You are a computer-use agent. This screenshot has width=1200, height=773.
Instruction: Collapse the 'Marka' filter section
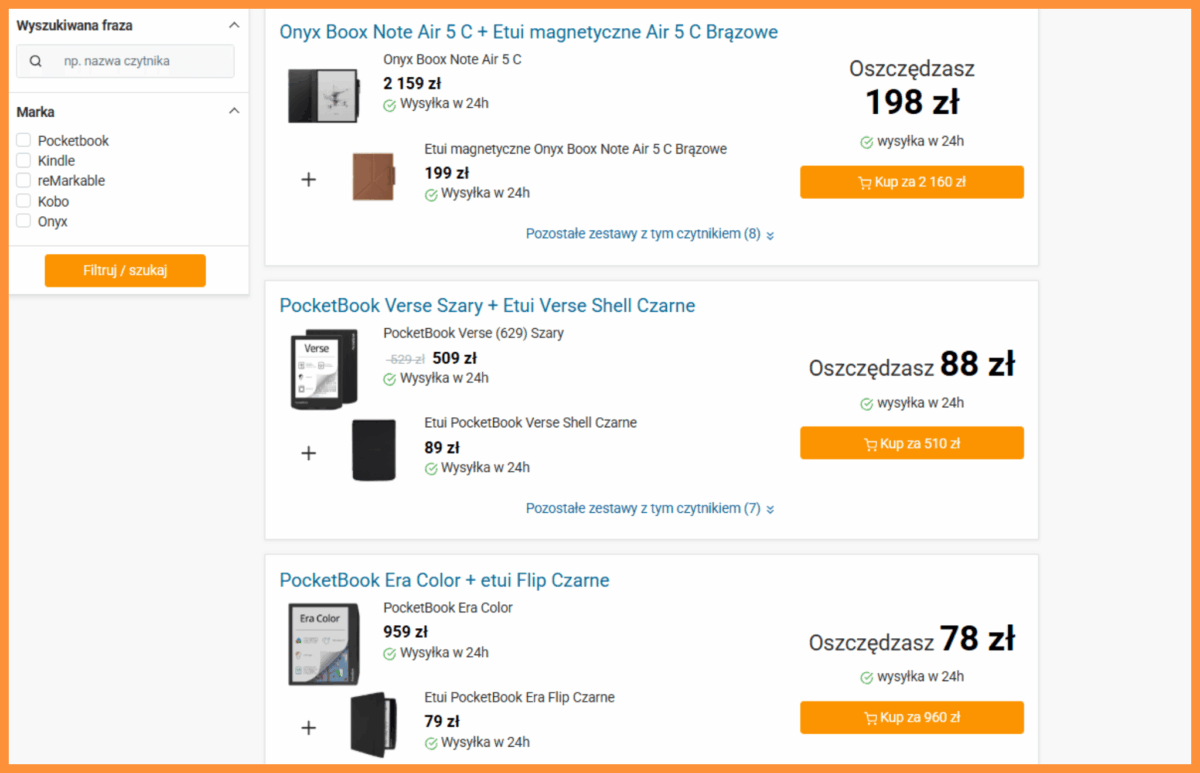point(233,110)
